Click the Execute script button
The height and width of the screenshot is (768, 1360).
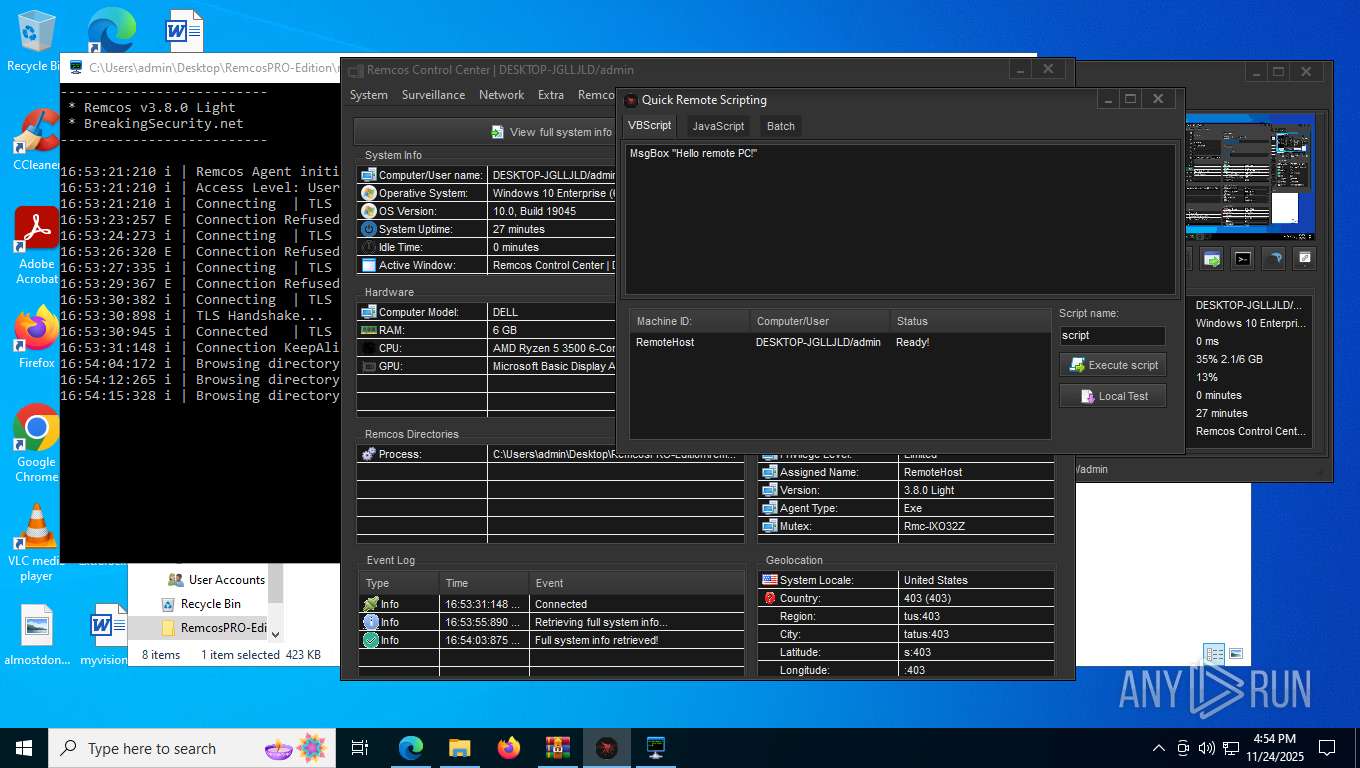(1113, 365)
